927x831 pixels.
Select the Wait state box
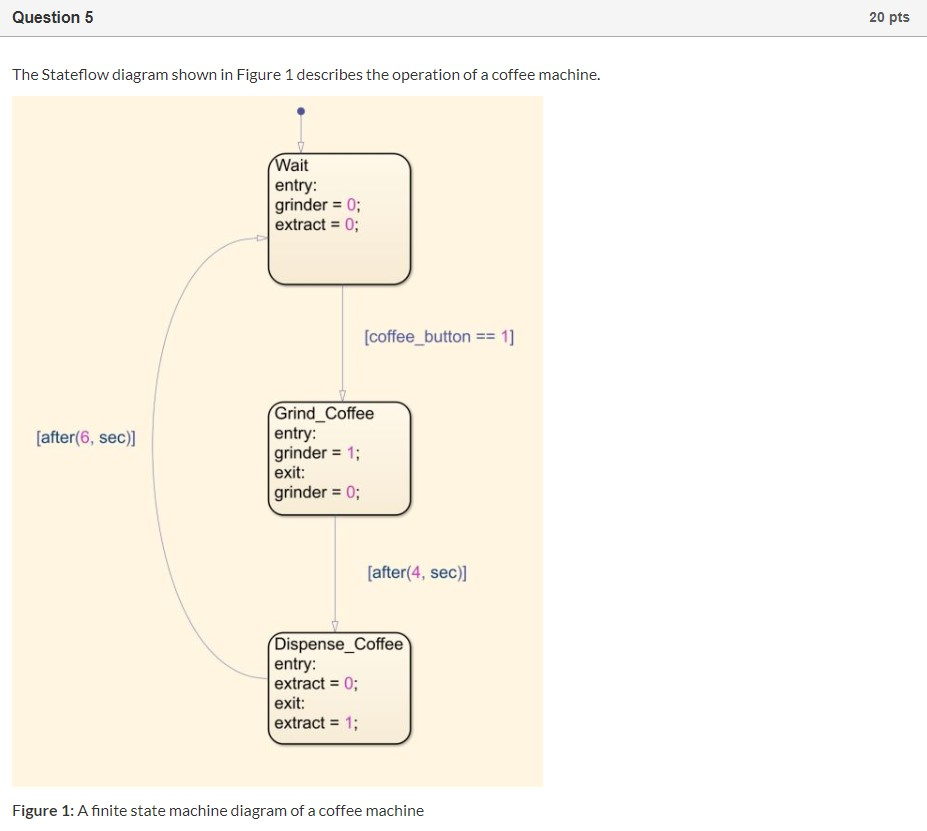click(339, 219)
